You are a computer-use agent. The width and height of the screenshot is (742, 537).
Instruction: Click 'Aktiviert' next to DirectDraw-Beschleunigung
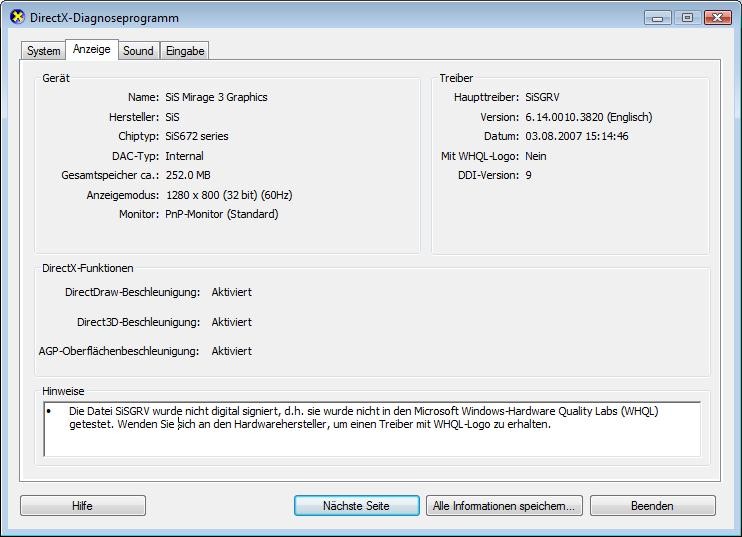(x=231, y=292)
